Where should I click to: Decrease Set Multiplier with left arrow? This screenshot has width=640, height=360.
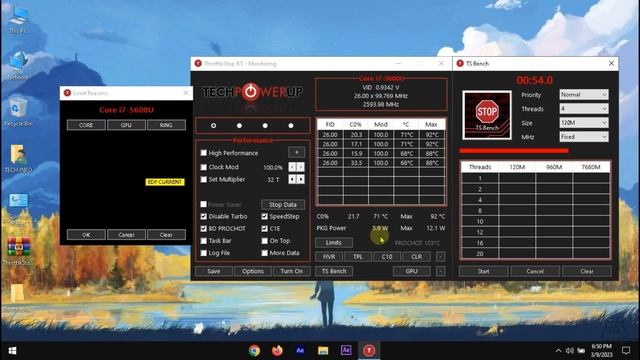tap(292, 179)
